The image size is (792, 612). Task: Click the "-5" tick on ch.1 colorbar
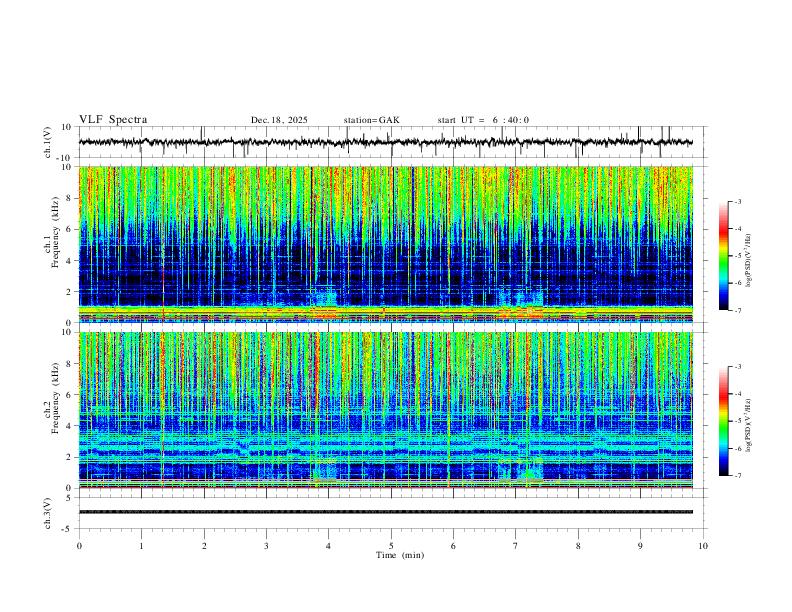tap(738, 256)
